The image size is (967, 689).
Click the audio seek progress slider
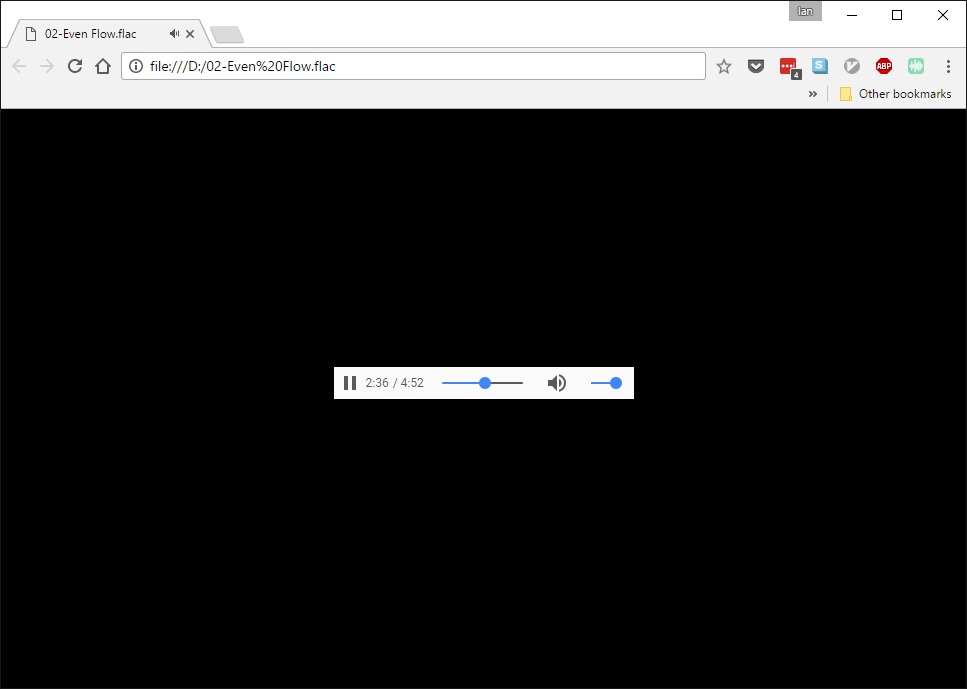[x=482, y=383]
